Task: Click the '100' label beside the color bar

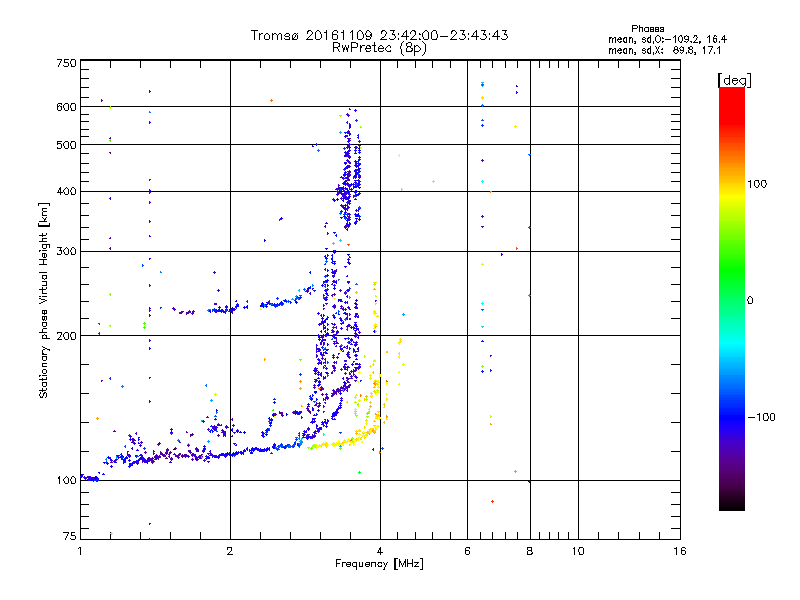Action: pyautogui.click(x=757, y=184)
